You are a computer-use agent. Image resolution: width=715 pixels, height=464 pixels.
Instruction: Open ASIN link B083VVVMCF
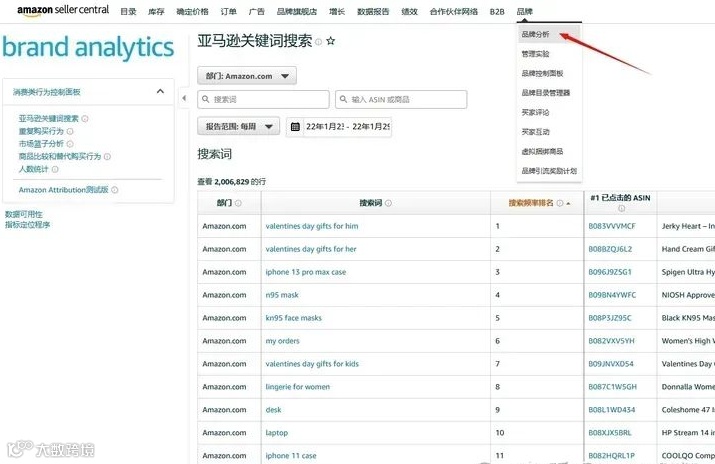(x=612, y=226)
